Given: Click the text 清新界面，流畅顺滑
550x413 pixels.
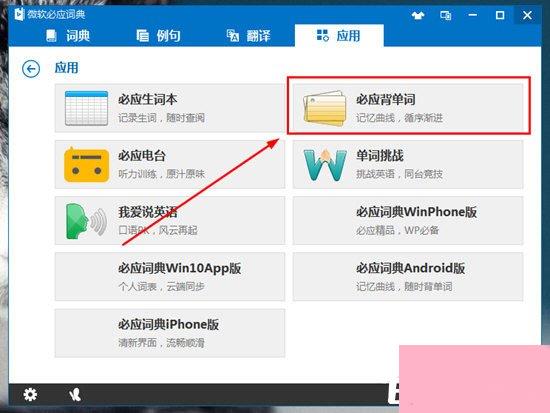Looking at the screenshot, I should (x=161, y=343).
